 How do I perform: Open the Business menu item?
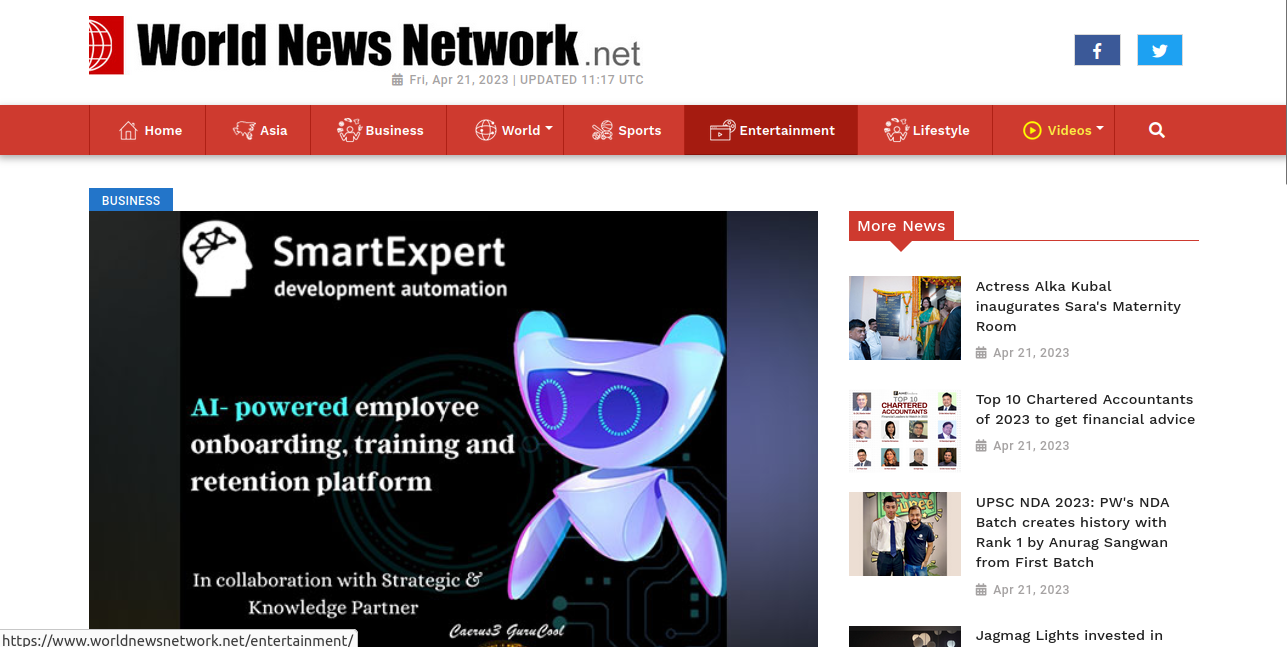coord(380,130)
